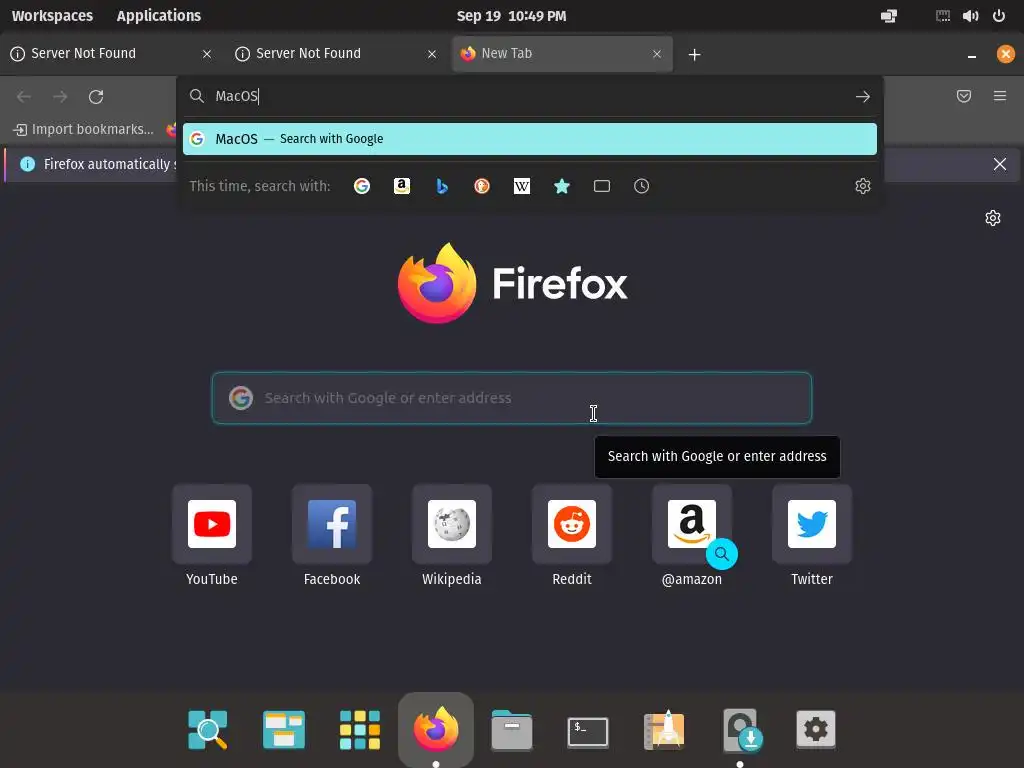Minimize the Firefox window
This screenshot has width=1024, height=768.
972,55
